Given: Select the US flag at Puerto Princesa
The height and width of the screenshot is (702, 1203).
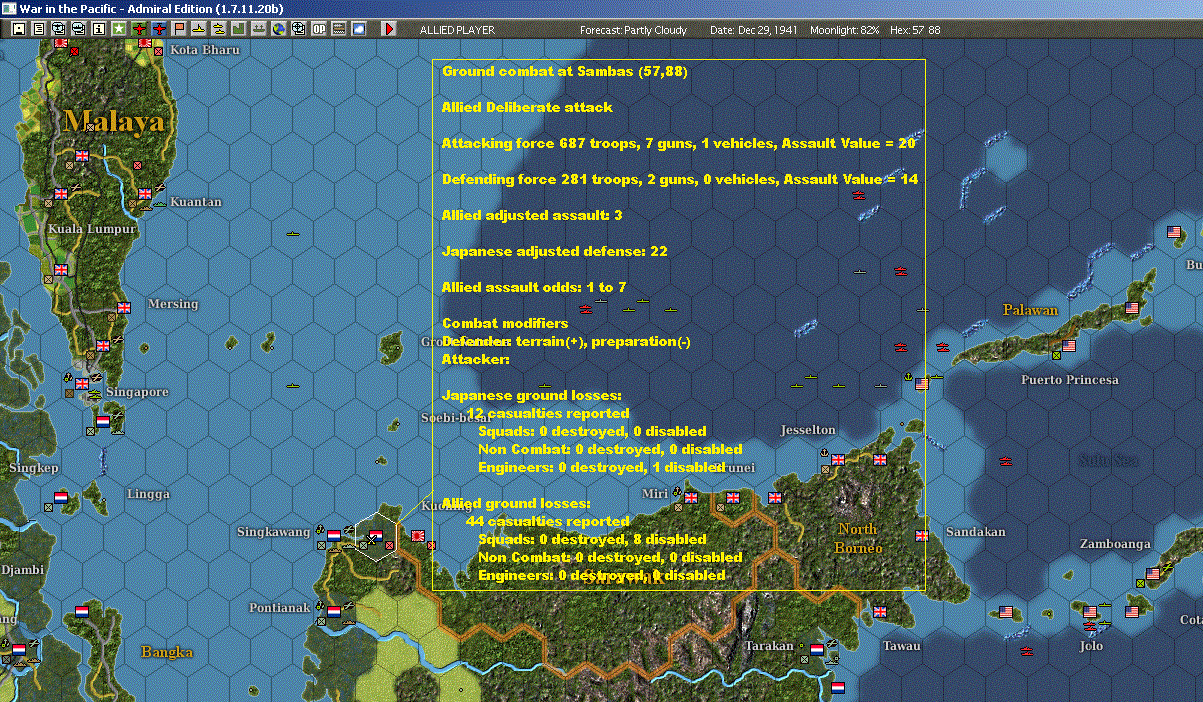Looking at the screenshot, I should 1069,346.
